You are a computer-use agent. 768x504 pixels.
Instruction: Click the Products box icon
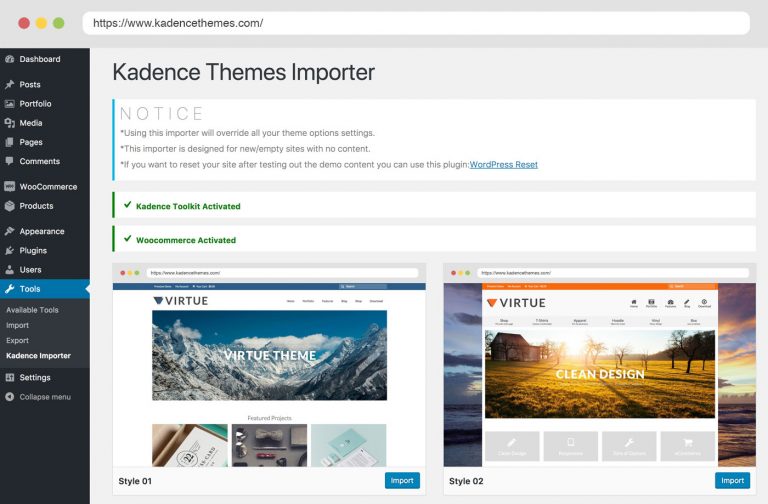[x=9, y=206]
